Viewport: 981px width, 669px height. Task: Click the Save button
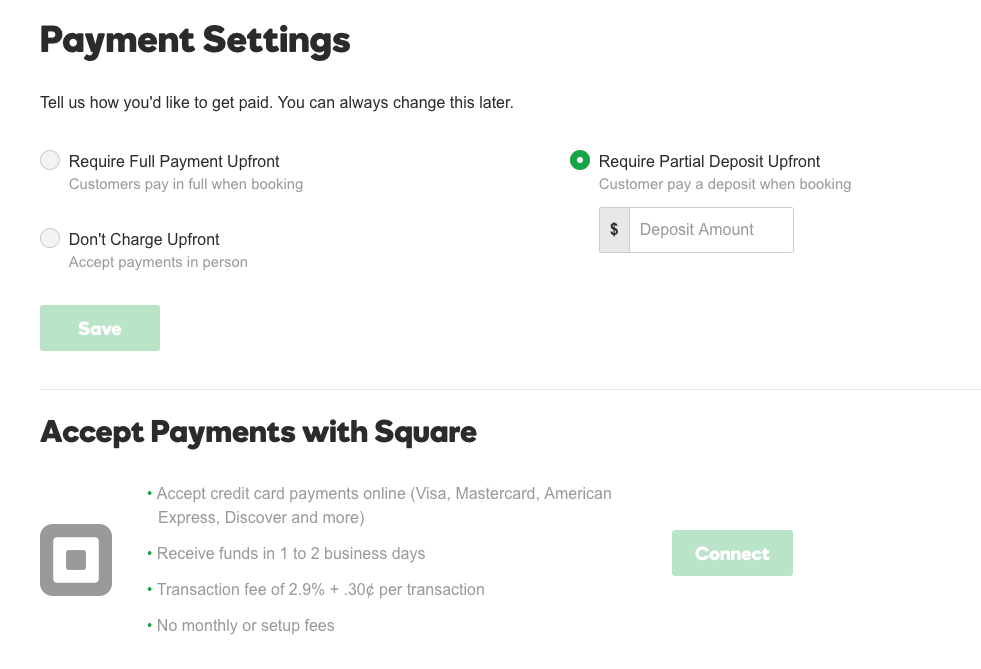[100, 328]
